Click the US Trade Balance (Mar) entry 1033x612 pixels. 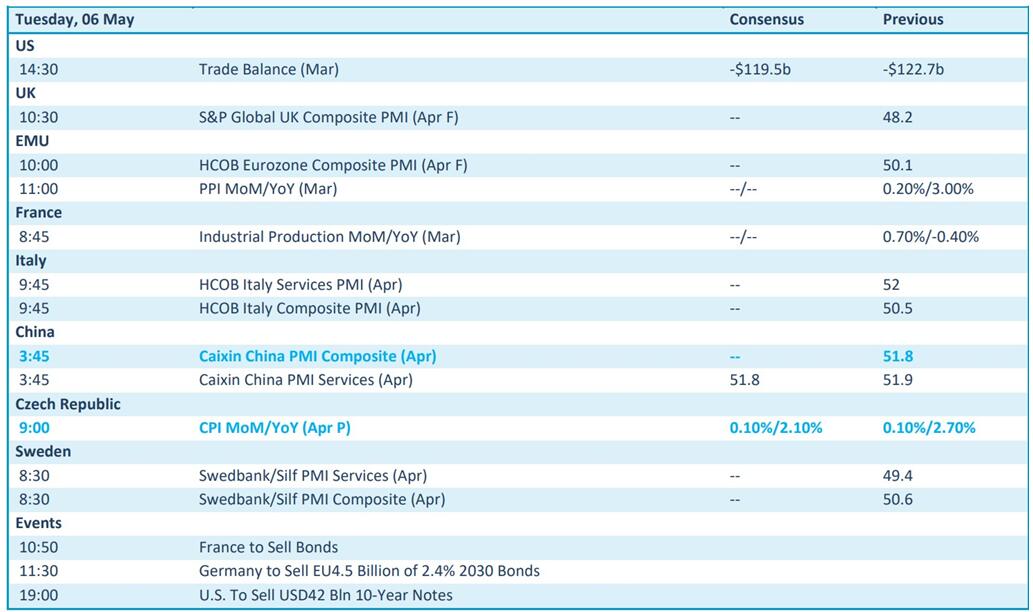point(268,69)
